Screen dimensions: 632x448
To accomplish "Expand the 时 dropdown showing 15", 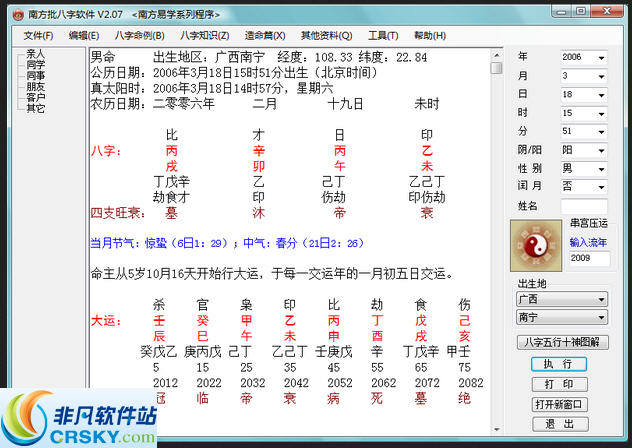I will [x=601, y=114].
